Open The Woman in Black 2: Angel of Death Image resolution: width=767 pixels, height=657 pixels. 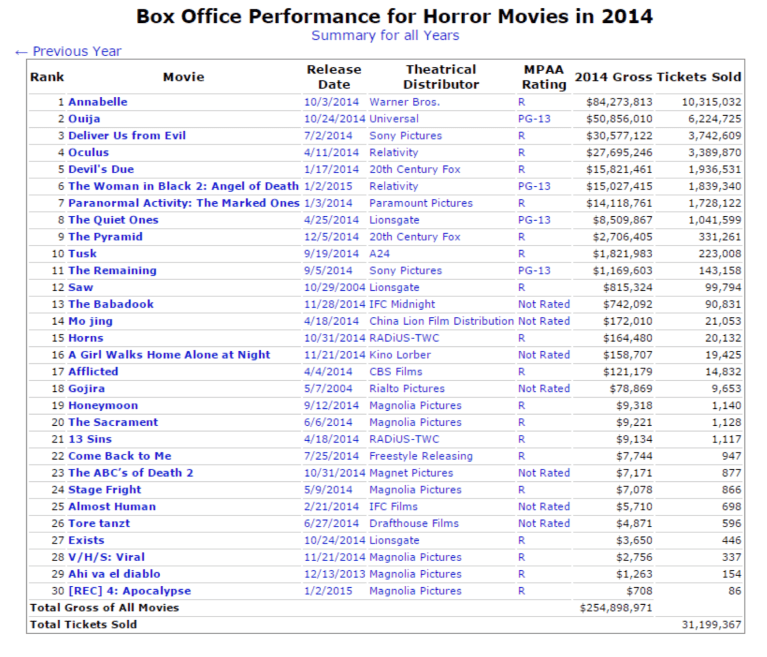pos(183,186)
